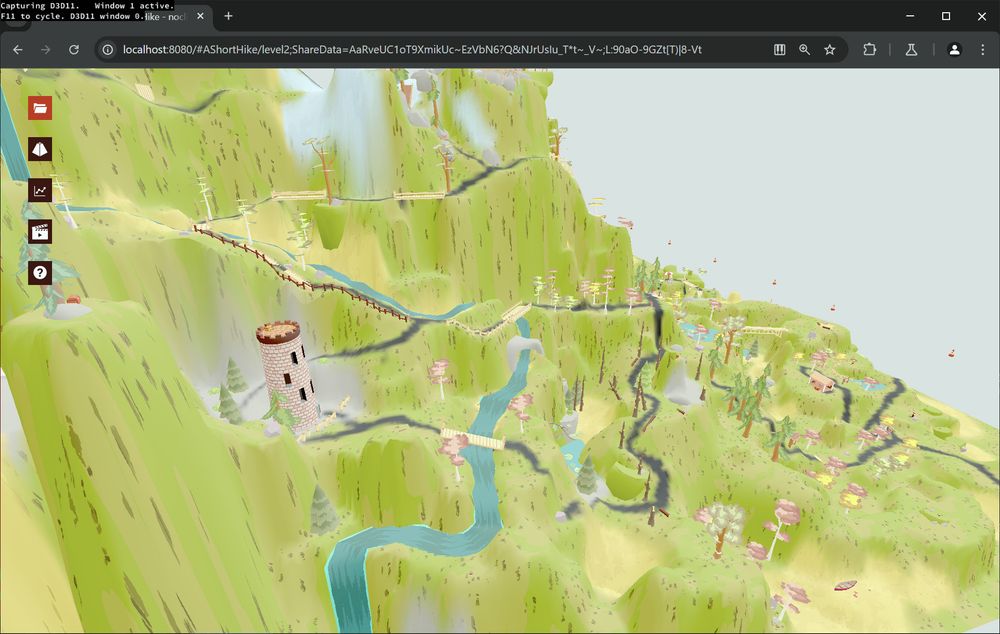1000x634 pixels.
Task: Click address bar icon left of zoom magnifier
Action: [x=779, y=49]
